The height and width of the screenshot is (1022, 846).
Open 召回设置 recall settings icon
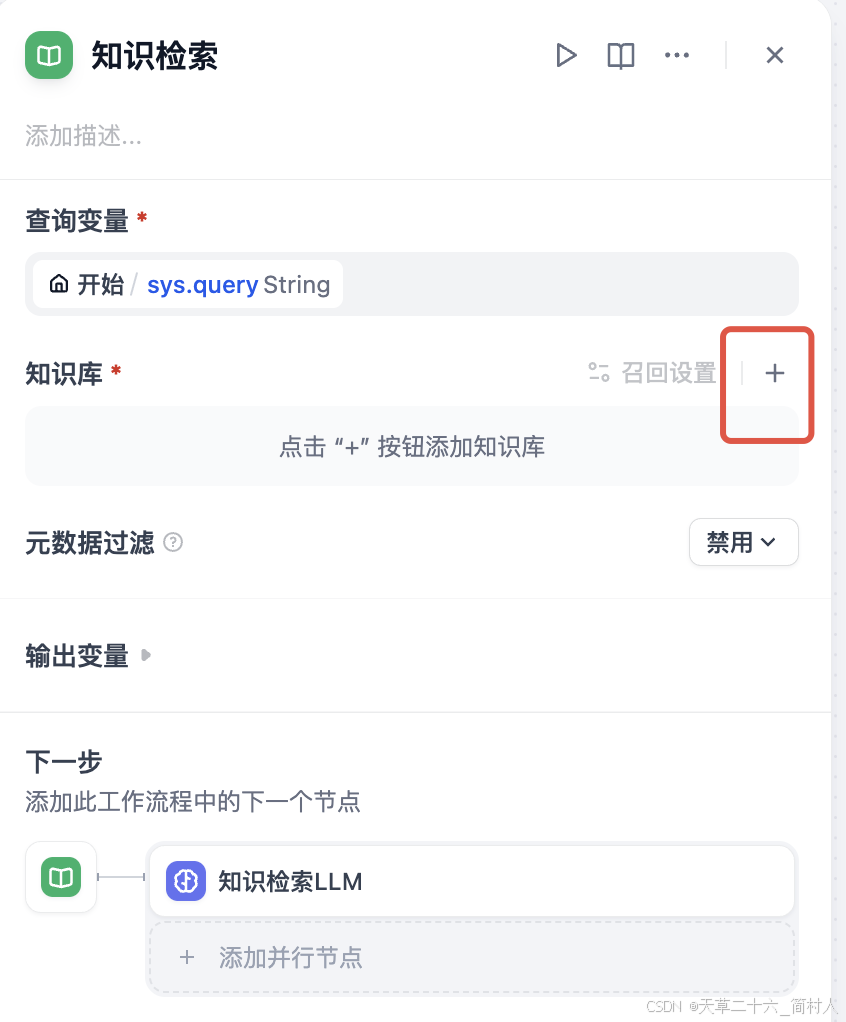(599, 372)
